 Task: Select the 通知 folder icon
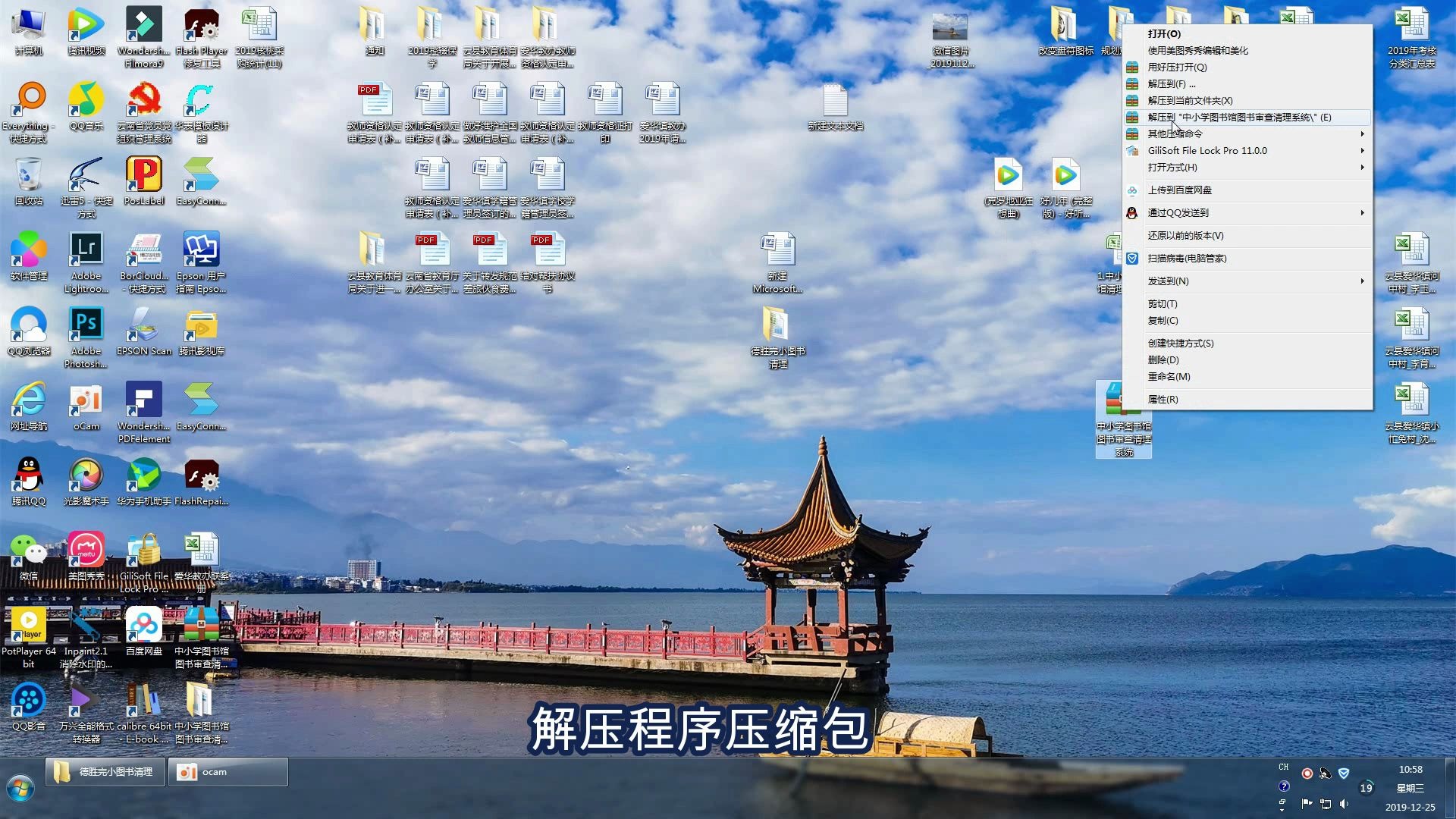[375, 33]
